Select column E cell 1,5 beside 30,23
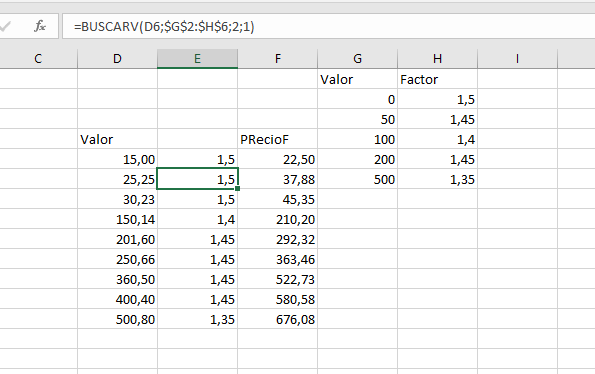 pos(197,200)
